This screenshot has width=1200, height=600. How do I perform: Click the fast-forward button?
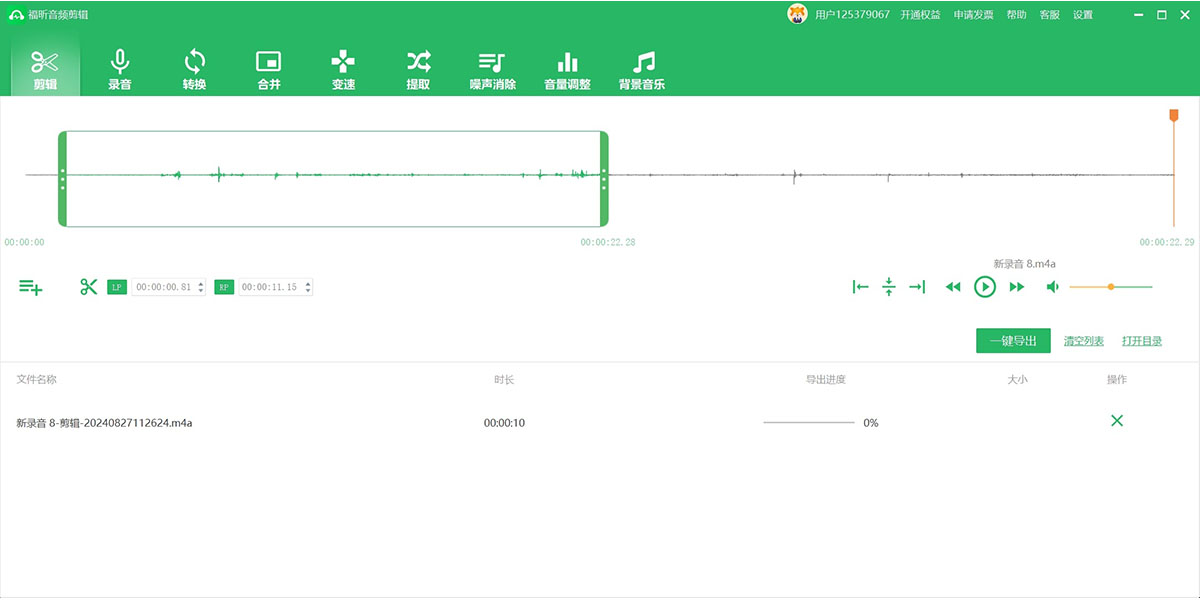click(x=1017, y=287)
